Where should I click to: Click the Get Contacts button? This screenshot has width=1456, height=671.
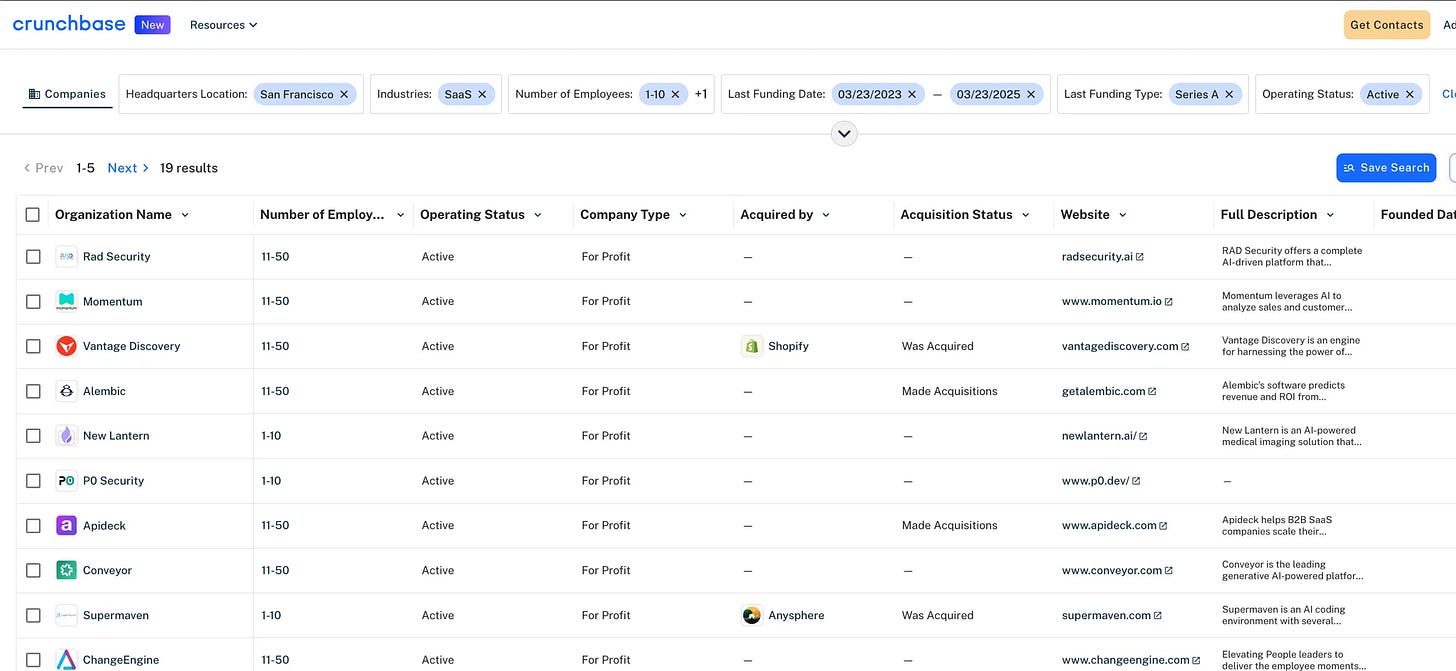(1386, 25)
